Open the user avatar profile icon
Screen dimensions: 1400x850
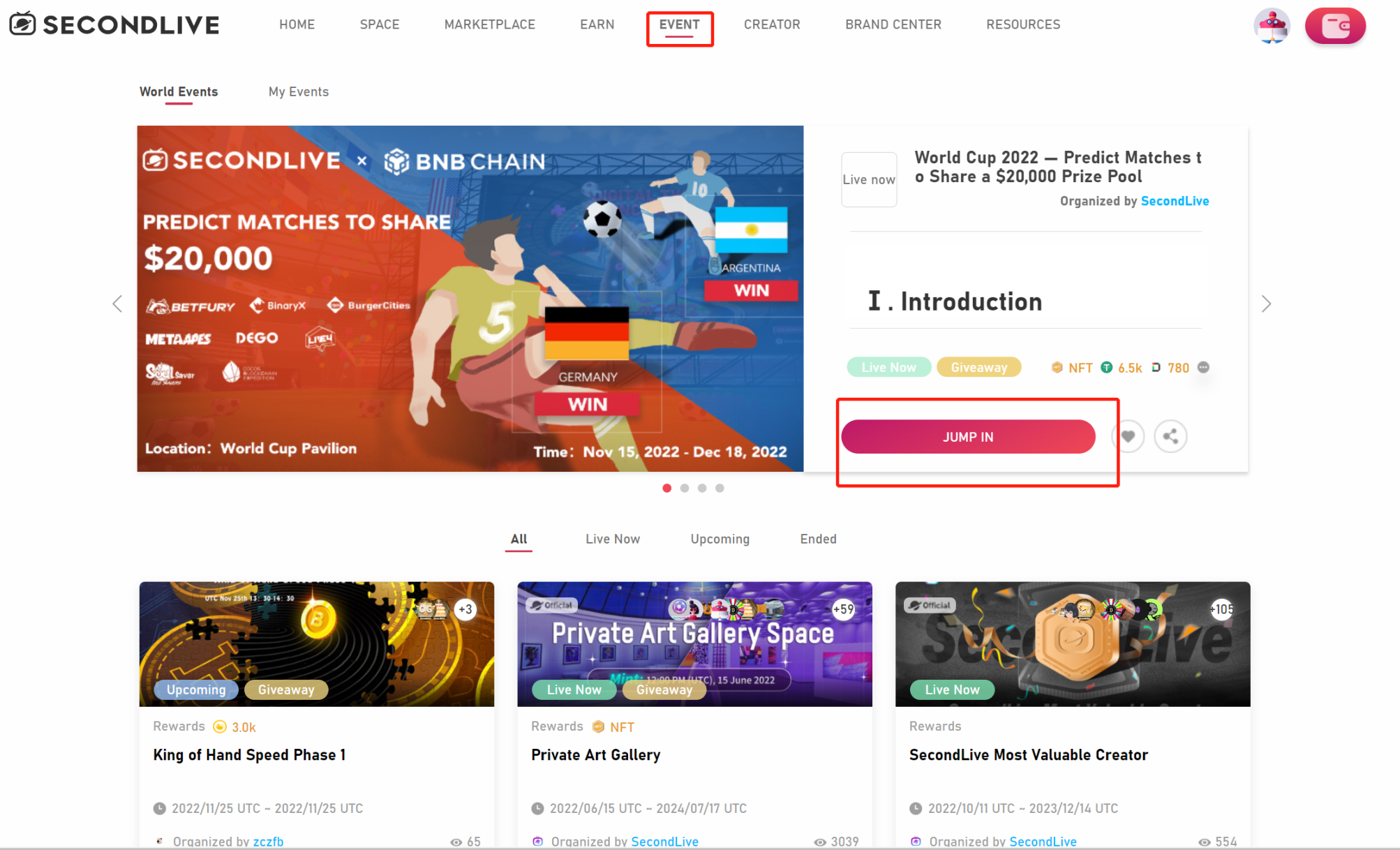coord(1272,26)
